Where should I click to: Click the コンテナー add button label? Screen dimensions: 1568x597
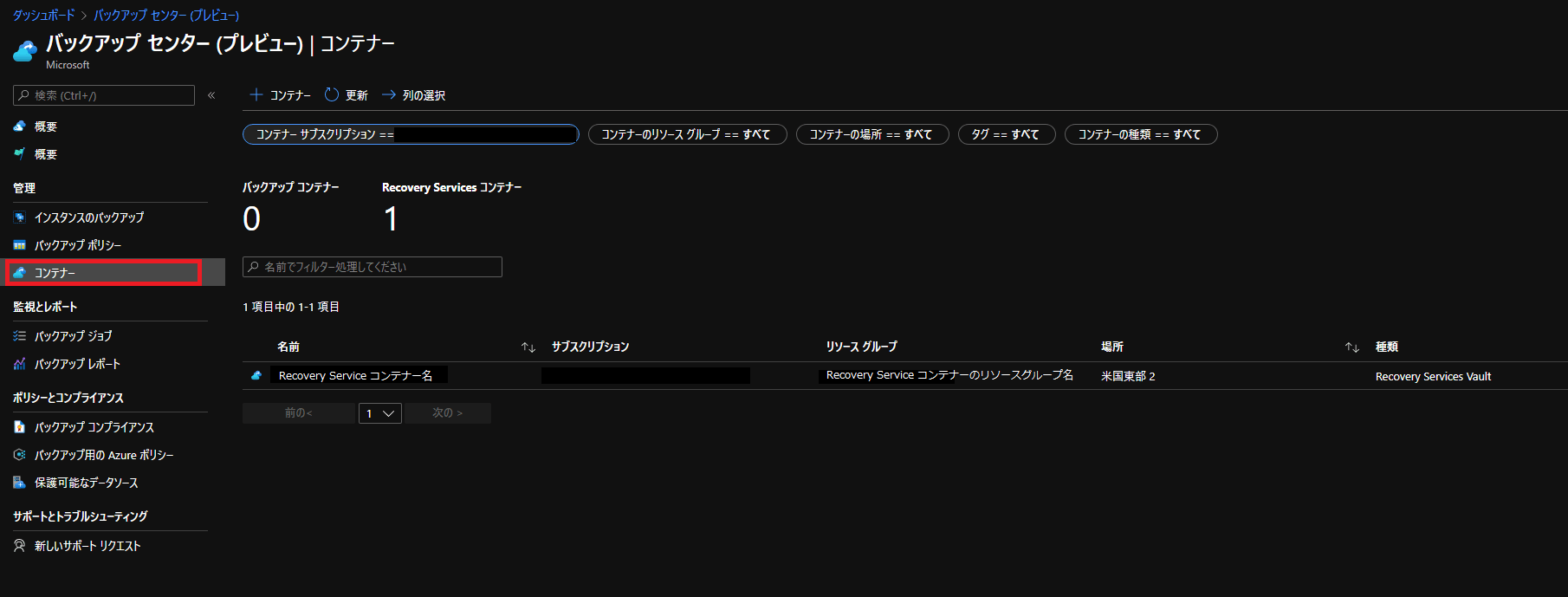(290, 95)
